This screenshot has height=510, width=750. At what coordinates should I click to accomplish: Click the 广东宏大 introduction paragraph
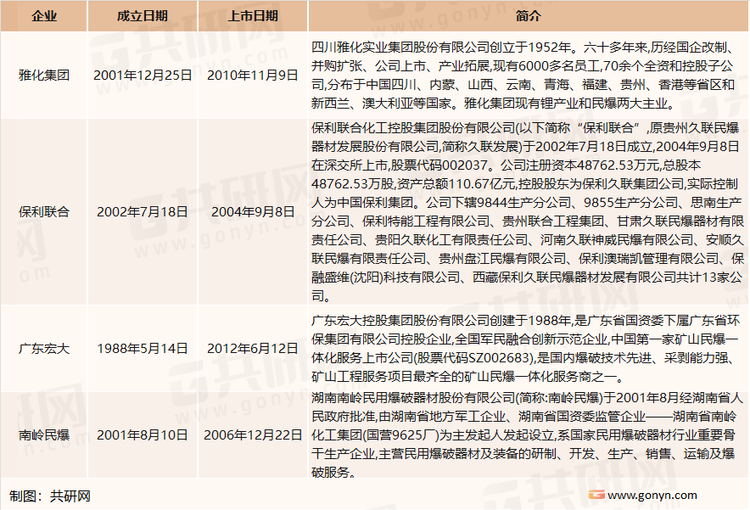point(525,348)
